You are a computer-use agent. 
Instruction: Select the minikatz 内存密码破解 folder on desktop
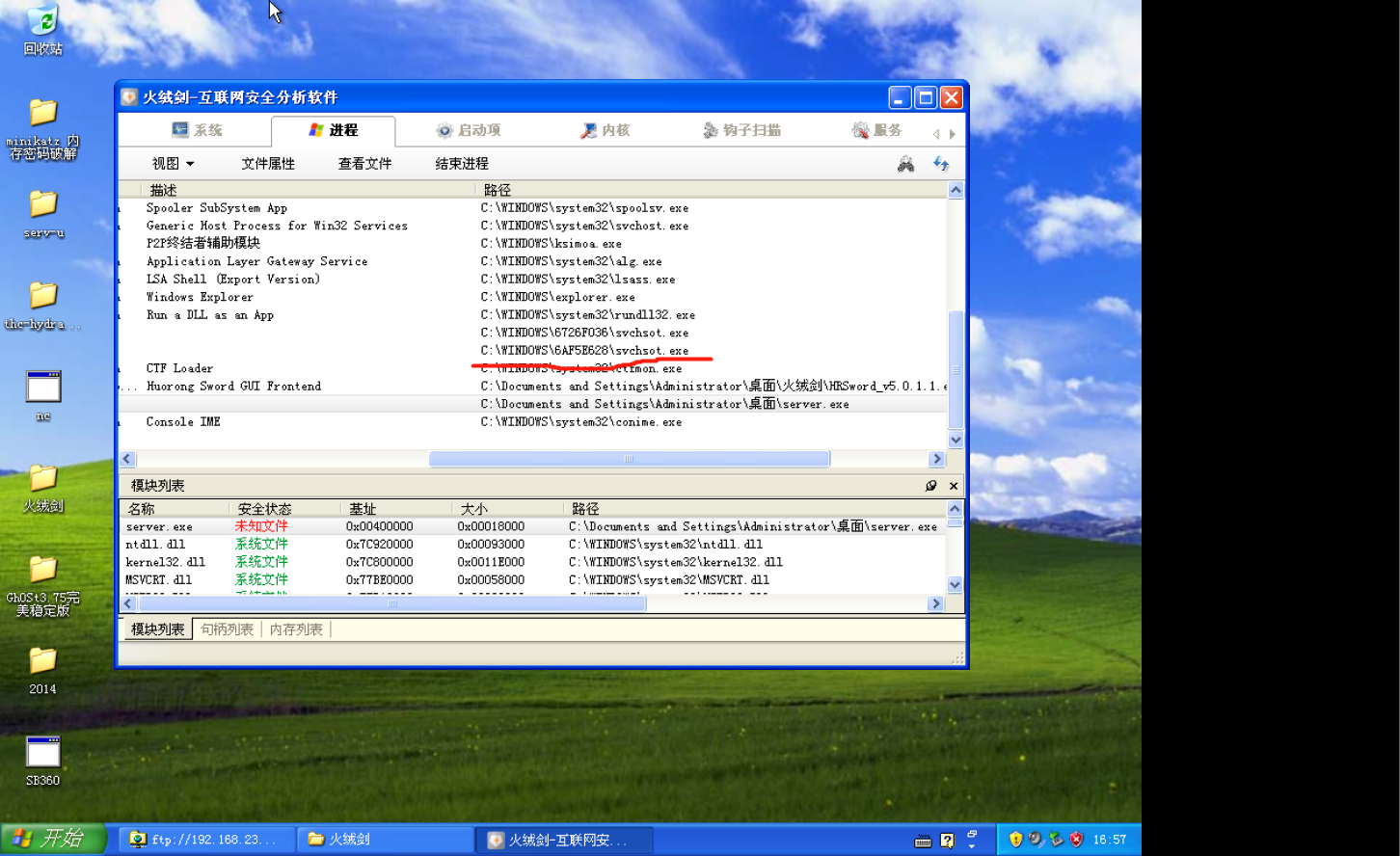coord(42,129)
